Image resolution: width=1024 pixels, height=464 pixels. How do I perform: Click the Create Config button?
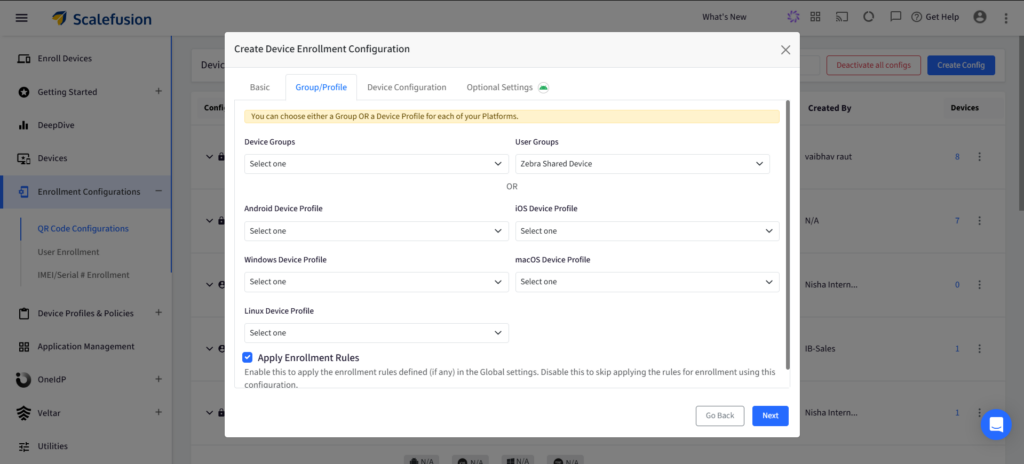pyautogui.click(x=961, y=65)
